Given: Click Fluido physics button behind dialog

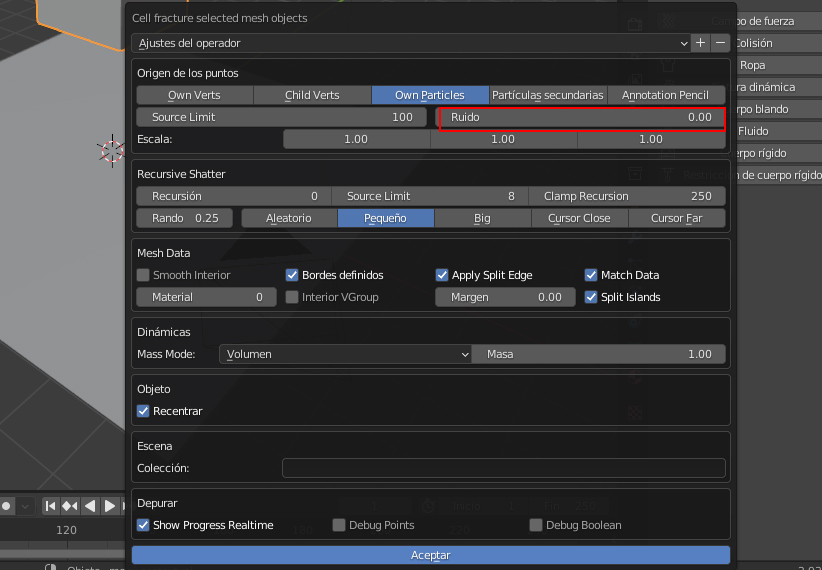Looking at the screenshot, I should click(753, 131).
